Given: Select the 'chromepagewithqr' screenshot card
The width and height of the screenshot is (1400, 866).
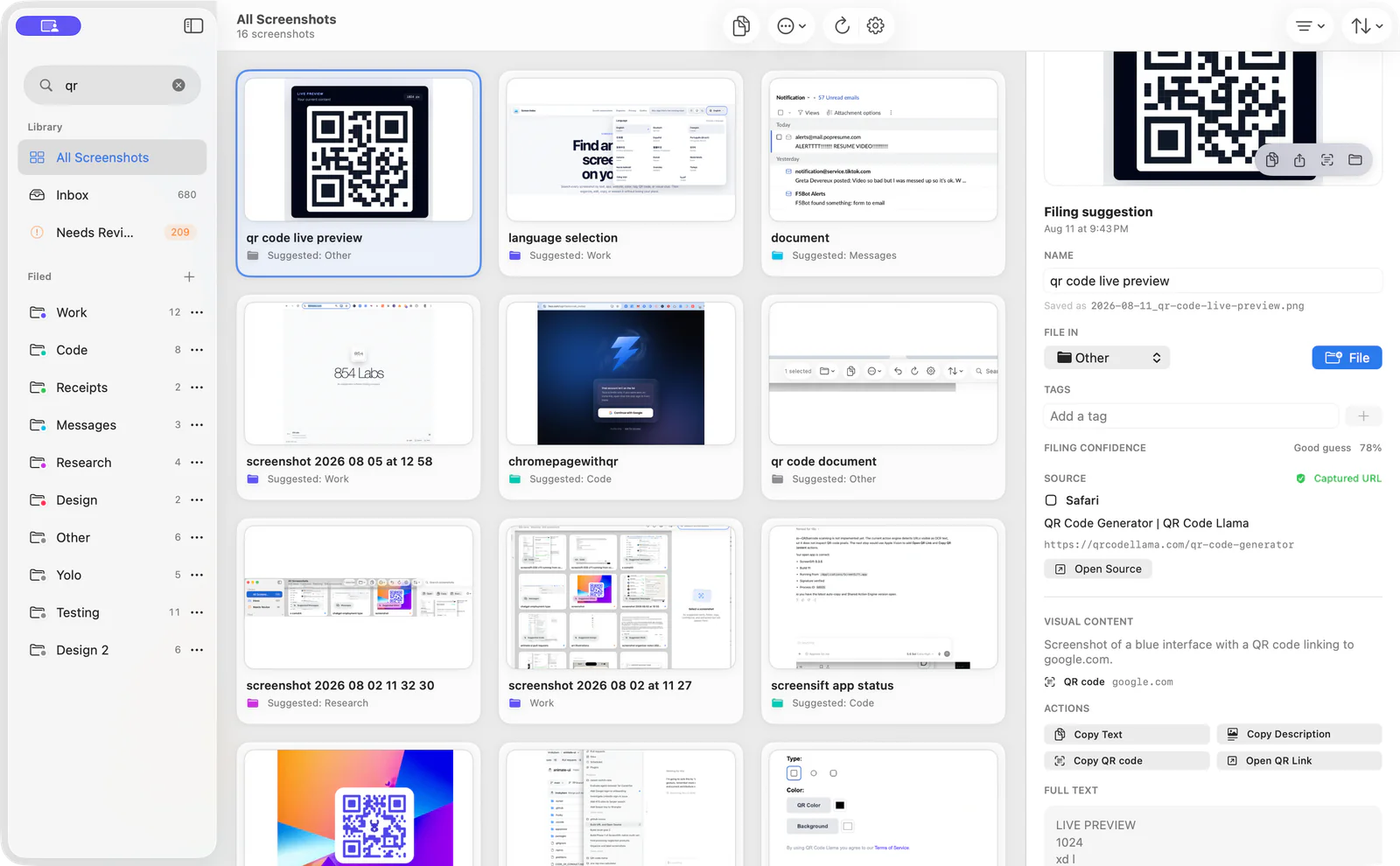Looking at the screenshot, I should (x=621, y=397).
